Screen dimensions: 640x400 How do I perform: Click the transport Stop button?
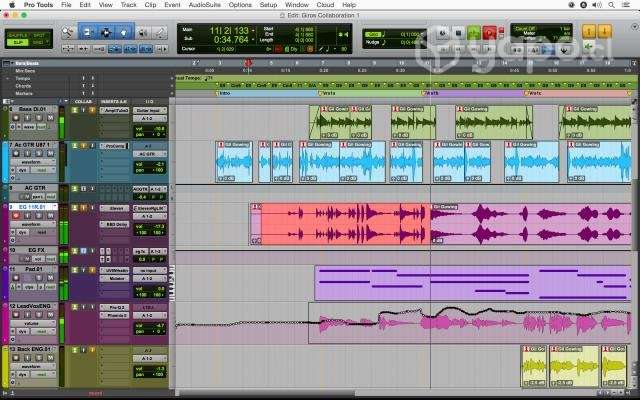pyautogui.click(x=458, y=33)
